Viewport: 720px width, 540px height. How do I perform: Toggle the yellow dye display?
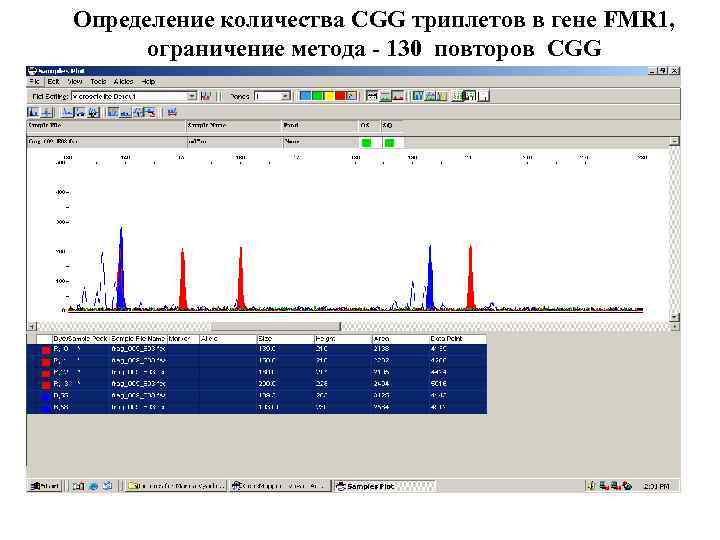point(329,96)
